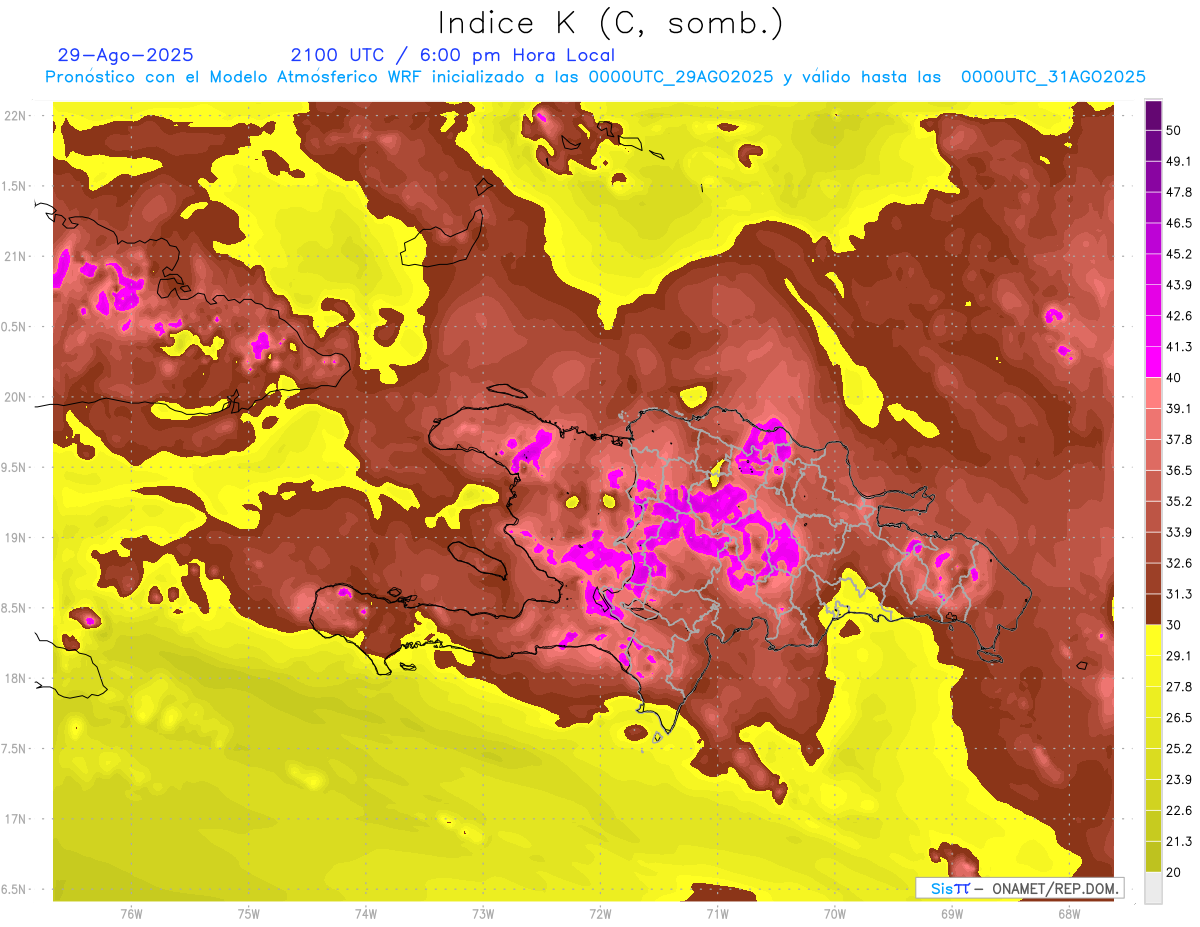Pick the magenta swatch between 40 and 41.3
This screenshot has width=1200, height=927.
pyautogui.click(x=1153, y=362)
